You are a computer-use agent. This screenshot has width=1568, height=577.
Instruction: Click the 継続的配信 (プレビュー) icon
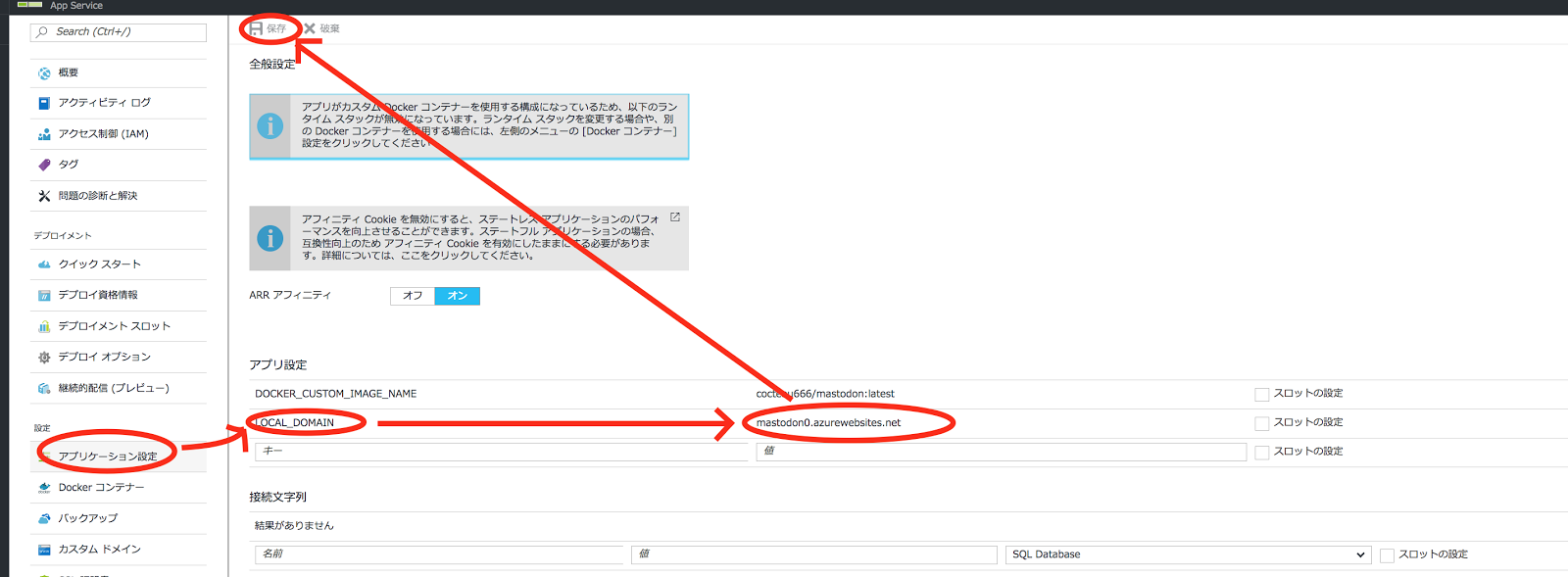[x=44, y=389]
